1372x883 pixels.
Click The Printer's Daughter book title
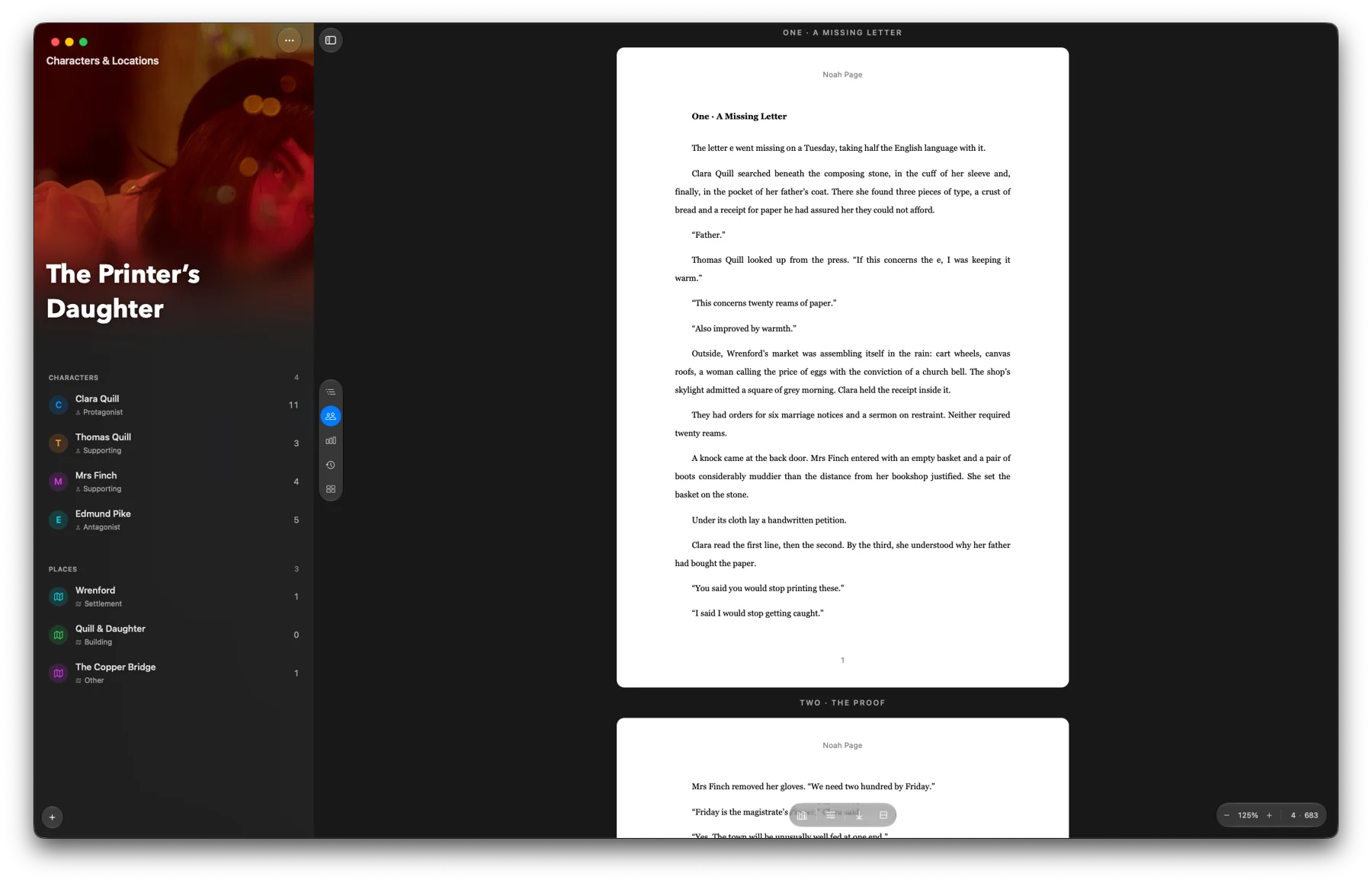[x=123, y=291]
